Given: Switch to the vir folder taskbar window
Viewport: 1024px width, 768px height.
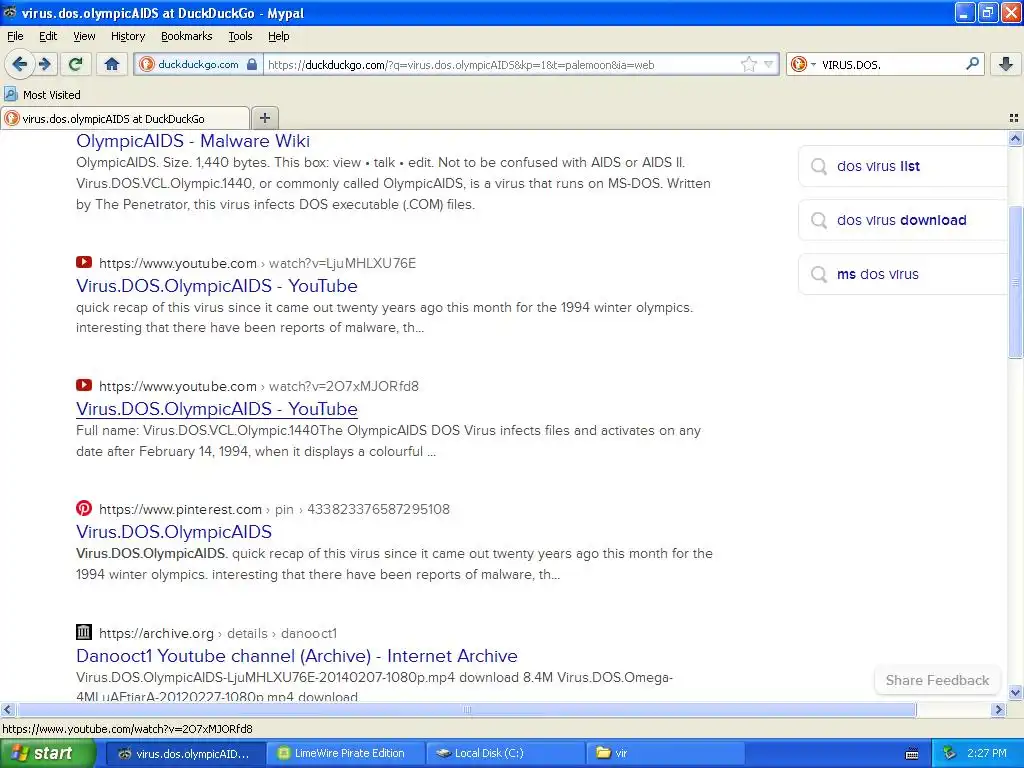Looking at the screenshot, I should click(x=664, y=753).
